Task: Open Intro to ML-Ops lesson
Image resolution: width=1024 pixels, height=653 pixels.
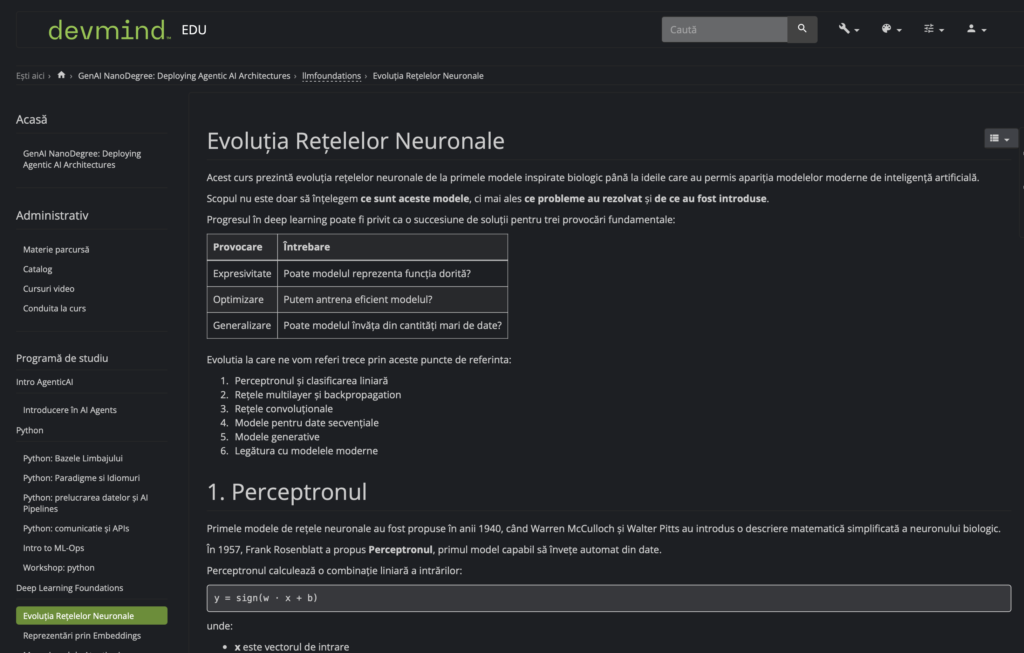Action: click(x=54, y=548)
